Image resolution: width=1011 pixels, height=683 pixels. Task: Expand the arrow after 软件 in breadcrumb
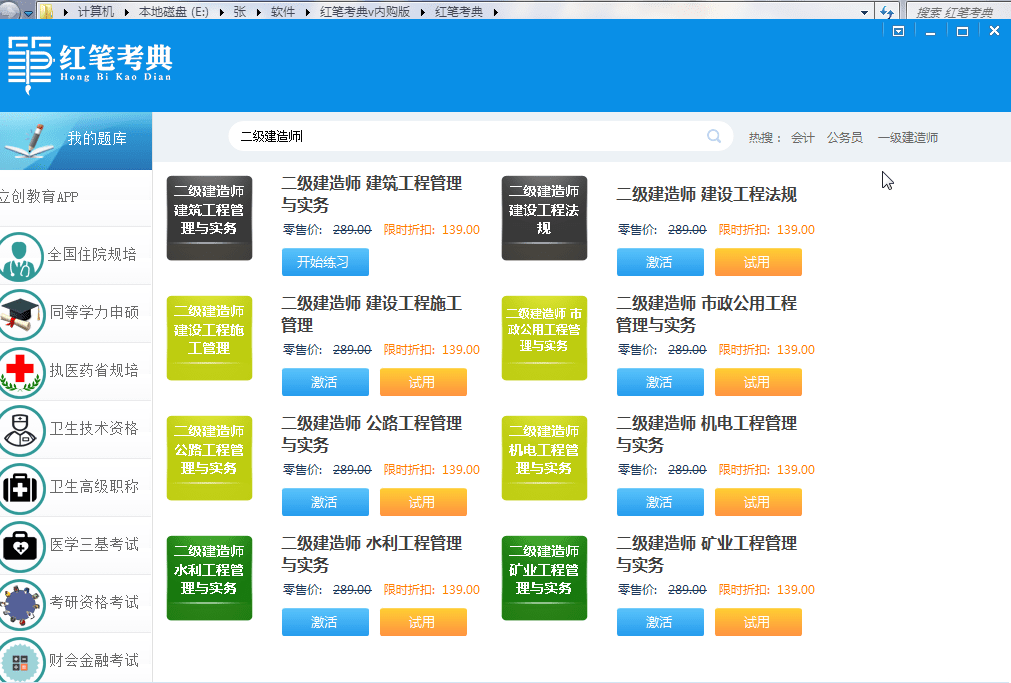coord(307,12)
